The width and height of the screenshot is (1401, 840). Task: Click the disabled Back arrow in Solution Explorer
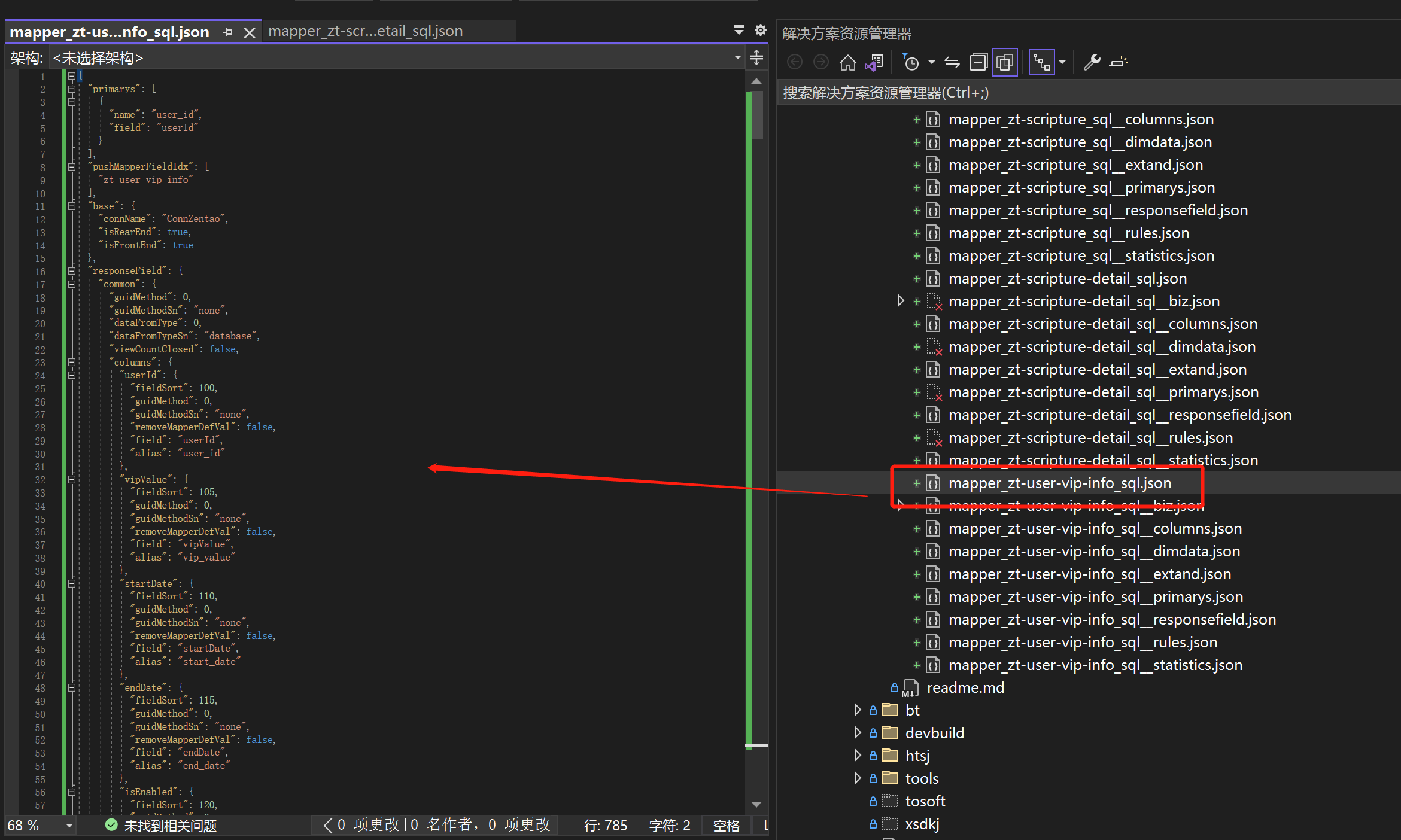pos(795,62)
